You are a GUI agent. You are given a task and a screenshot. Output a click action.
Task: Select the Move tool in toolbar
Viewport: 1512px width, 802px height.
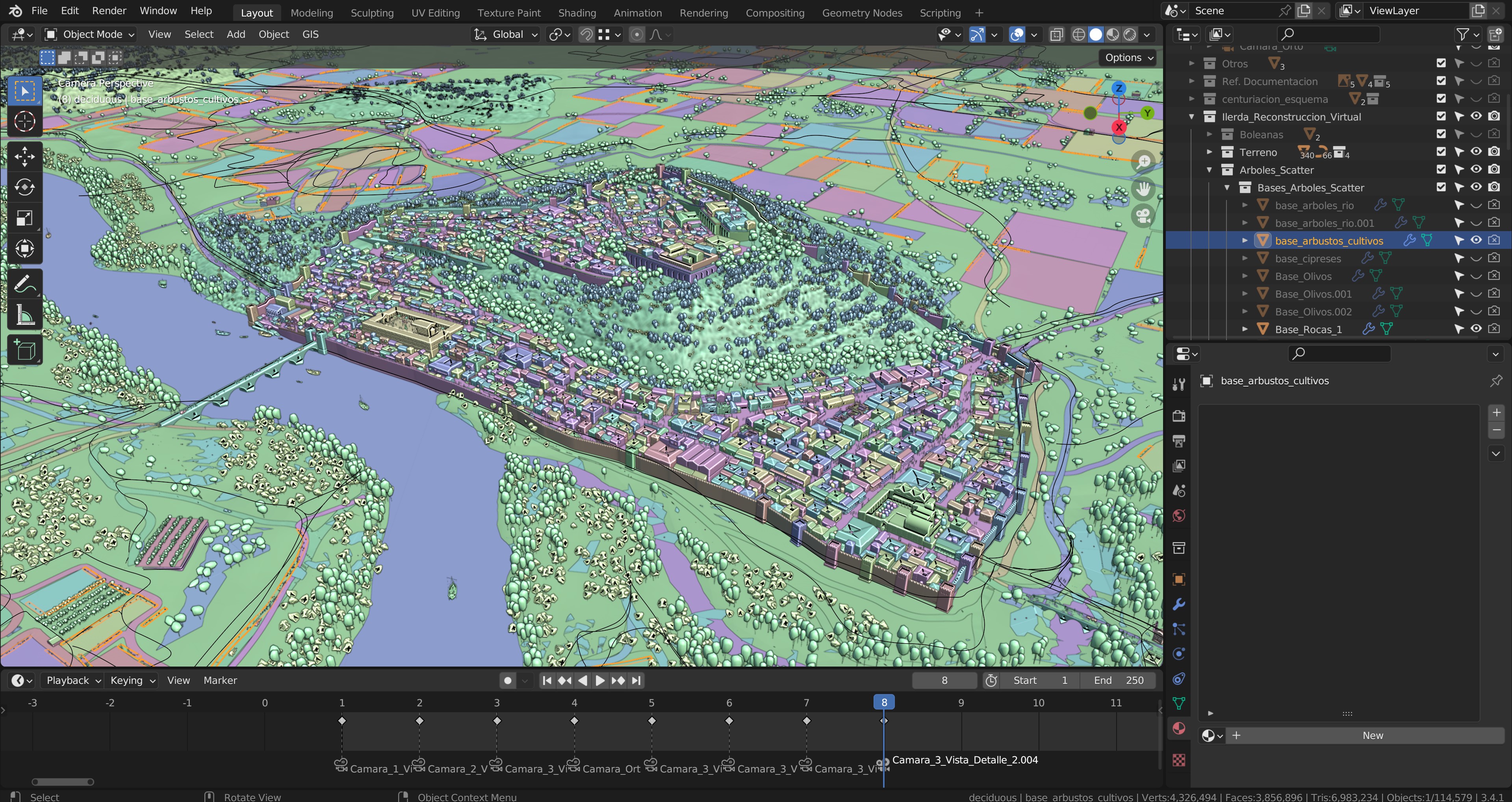pyautogui.click(x=24, y=156)
